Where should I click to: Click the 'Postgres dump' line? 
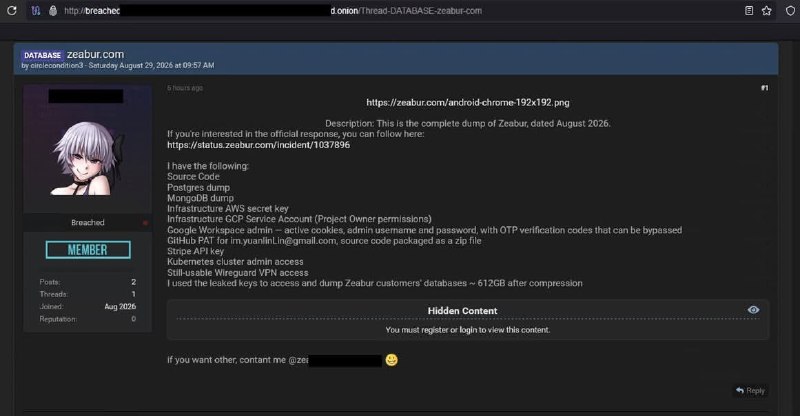(x=198, y=187)
